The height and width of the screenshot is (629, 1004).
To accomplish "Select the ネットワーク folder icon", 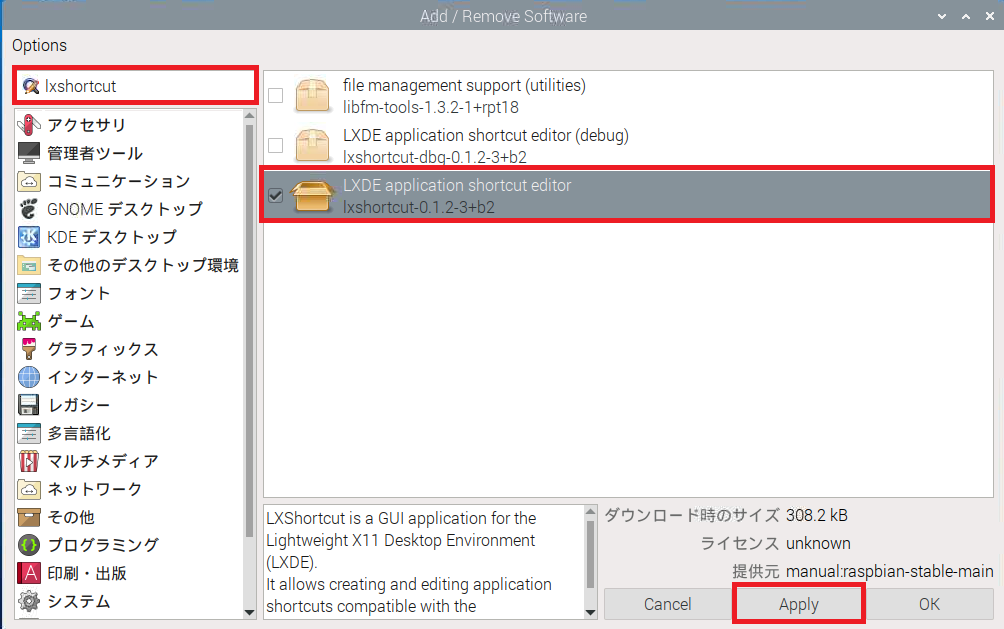I will pos(29,489).
